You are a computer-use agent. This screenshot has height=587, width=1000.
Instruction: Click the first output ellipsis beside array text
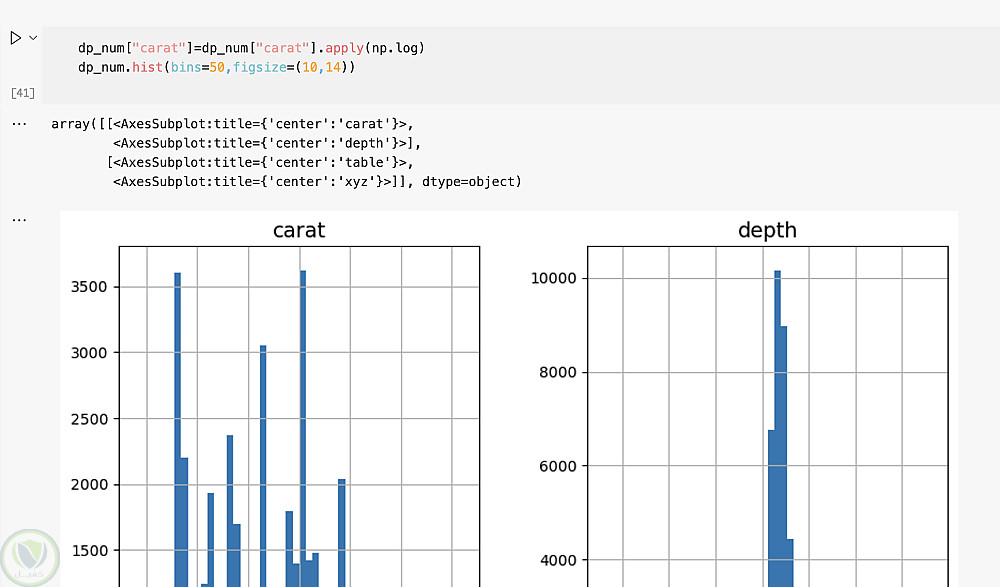(19, 124)
